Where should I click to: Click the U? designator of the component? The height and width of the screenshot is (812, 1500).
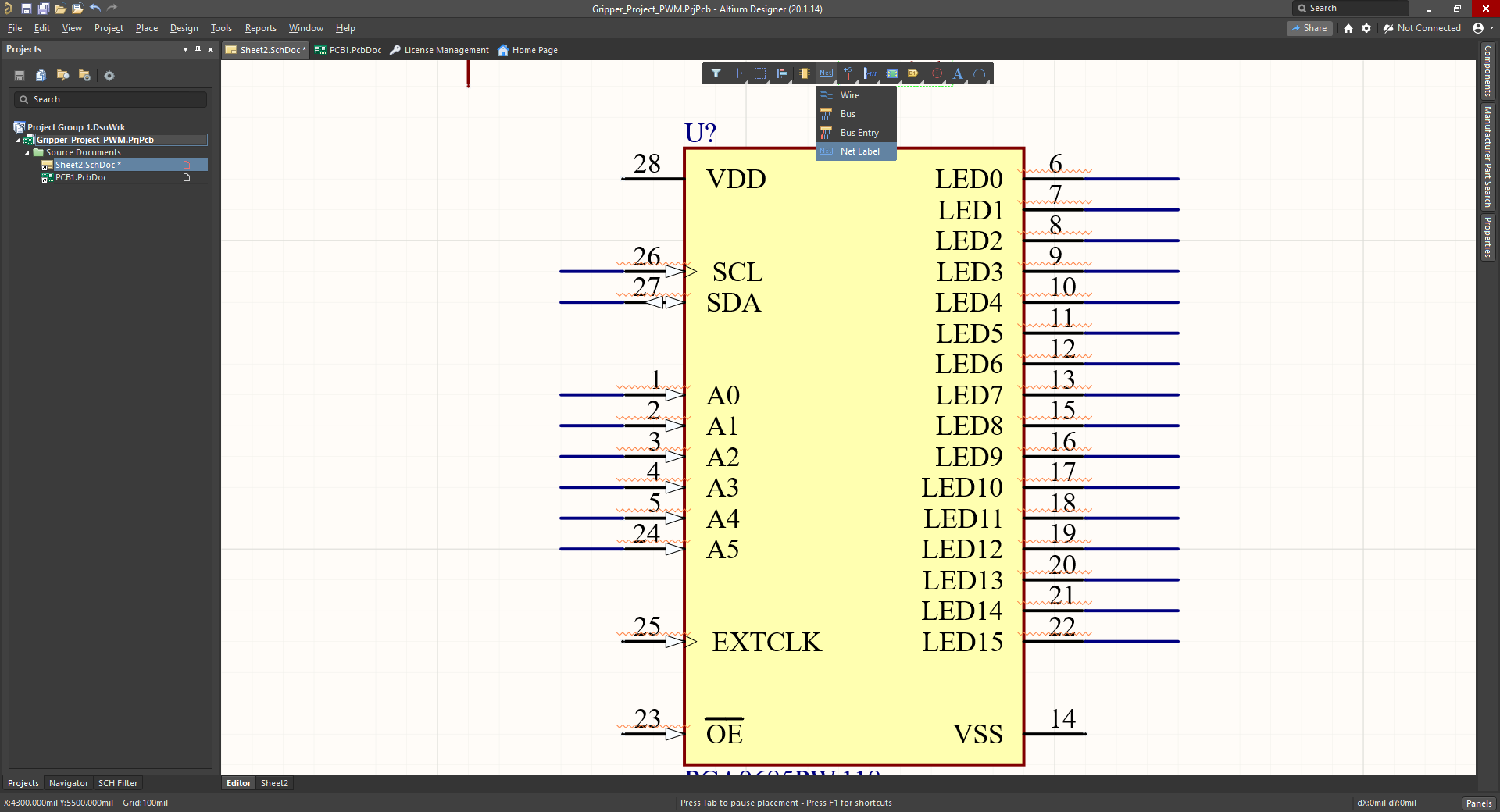tap(700, 133)
